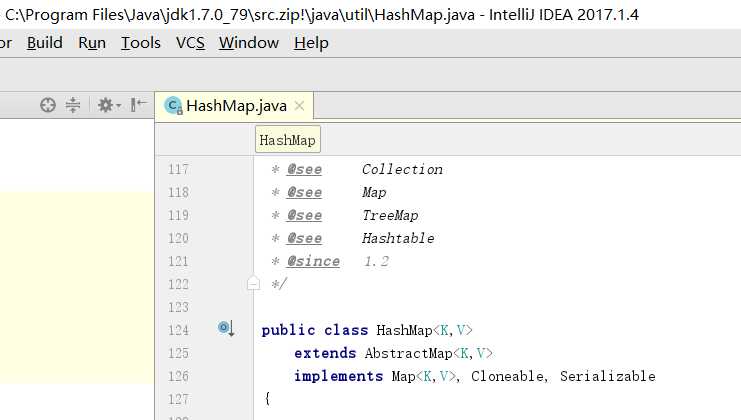The height and width of the screenshot is (420, 741).
Task: Open the VCS menu
Action: click(190, 43)
